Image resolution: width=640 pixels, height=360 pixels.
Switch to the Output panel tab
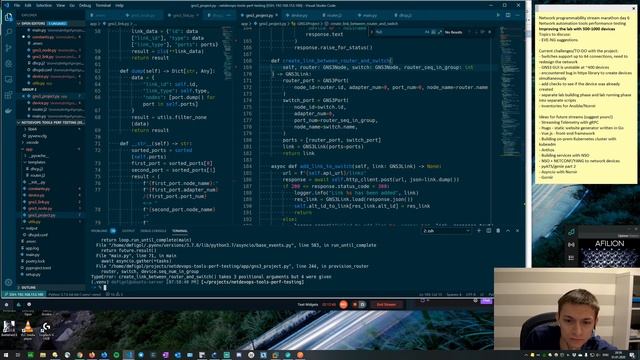[x=128, y=231]
